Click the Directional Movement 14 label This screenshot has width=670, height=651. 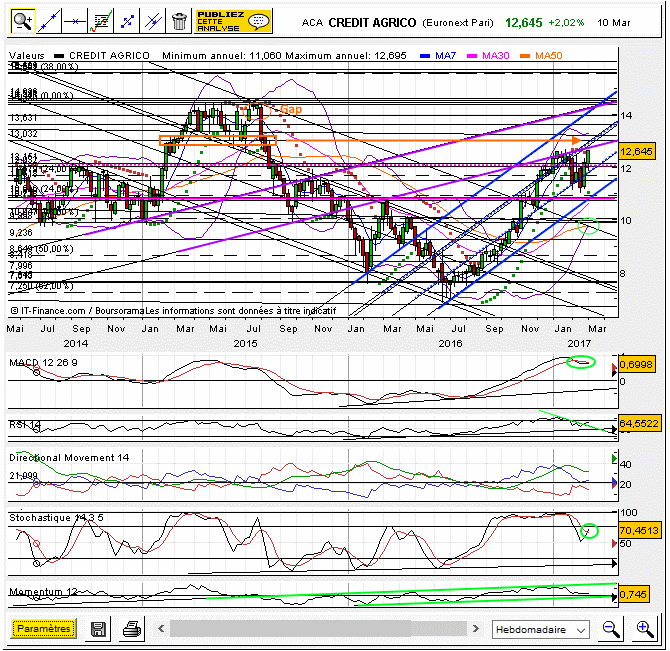[69, 457]
